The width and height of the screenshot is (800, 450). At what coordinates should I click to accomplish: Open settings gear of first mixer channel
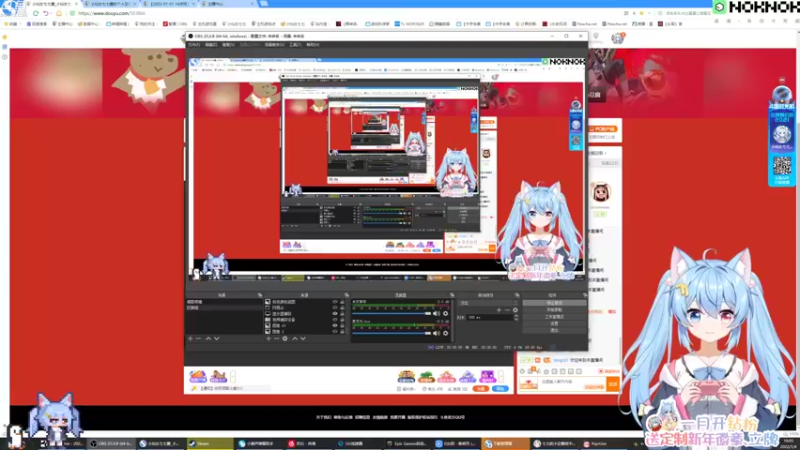click(x=445, y=314)
